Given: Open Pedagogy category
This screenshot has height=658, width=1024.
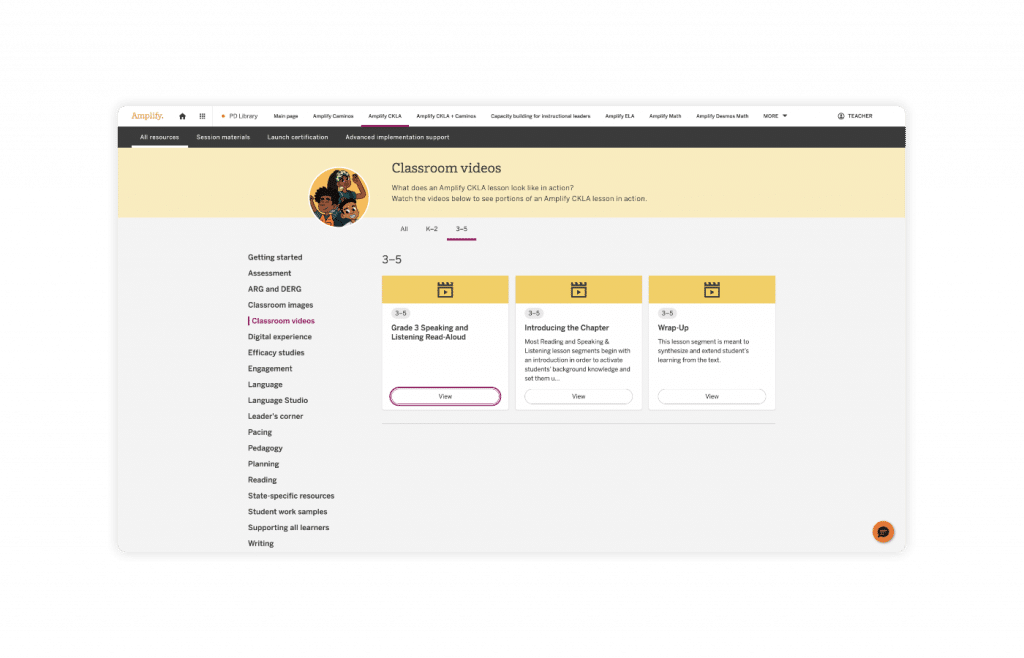Looking at the screenshot, I should [265, 448].
